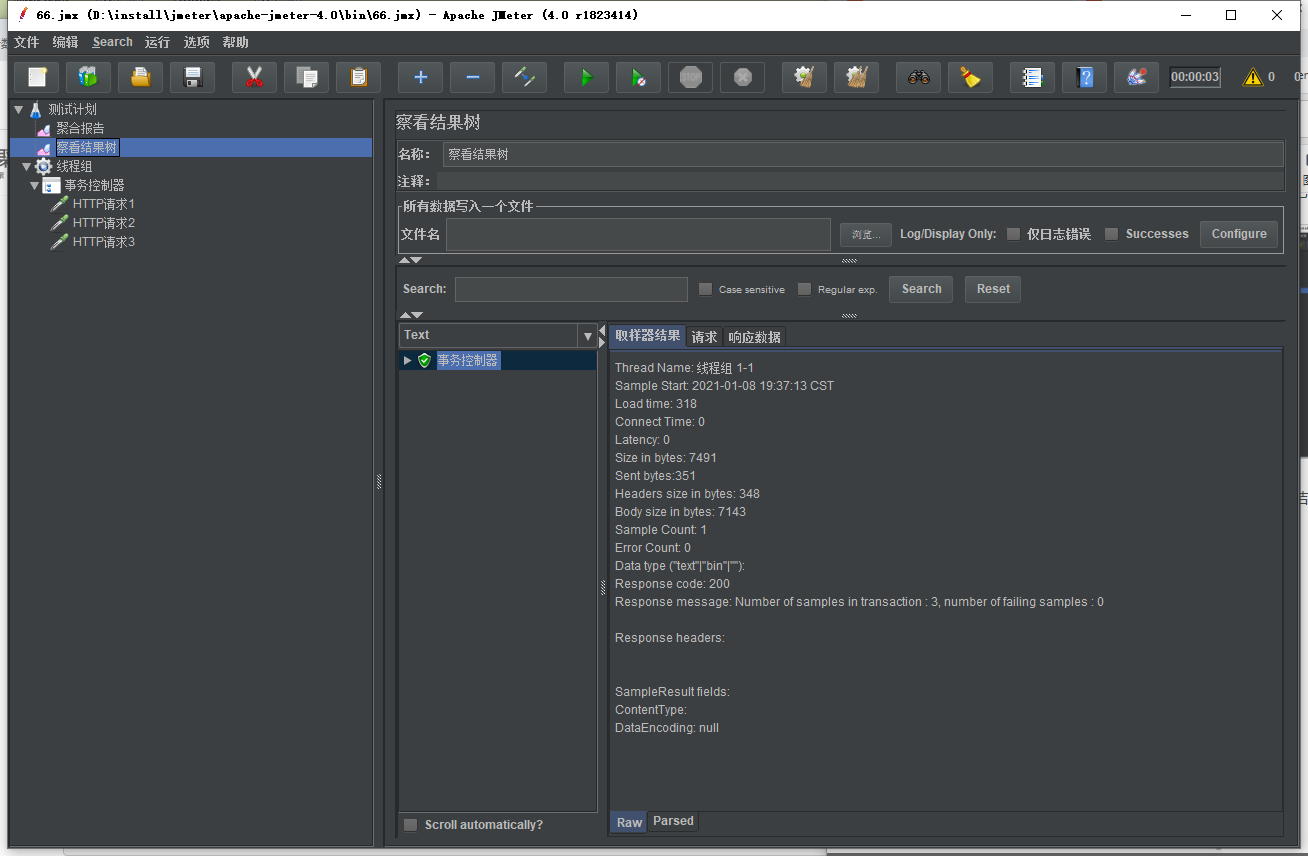Viewport: 1308px width, 856px height.
Task: Click the binoculars Search icon
Action: [x=919, y=77]
